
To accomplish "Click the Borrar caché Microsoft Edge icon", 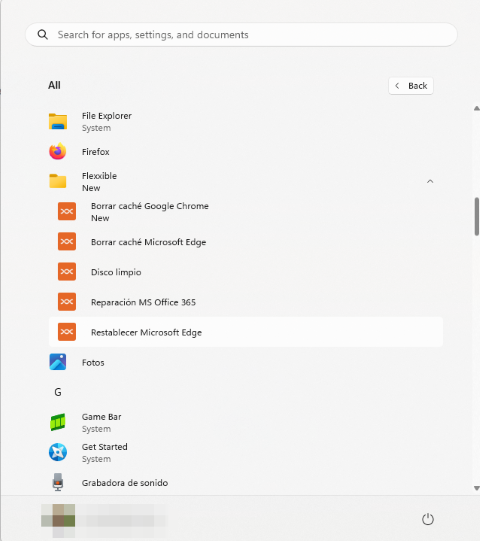I will point(67,242).
